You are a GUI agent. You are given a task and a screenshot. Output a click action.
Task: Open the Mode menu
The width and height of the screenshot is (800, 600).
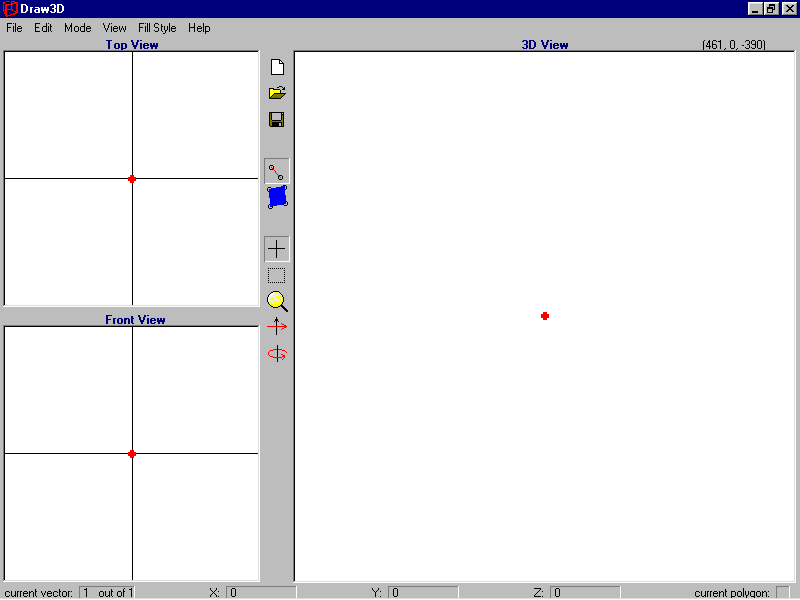[x=78, y=28]
